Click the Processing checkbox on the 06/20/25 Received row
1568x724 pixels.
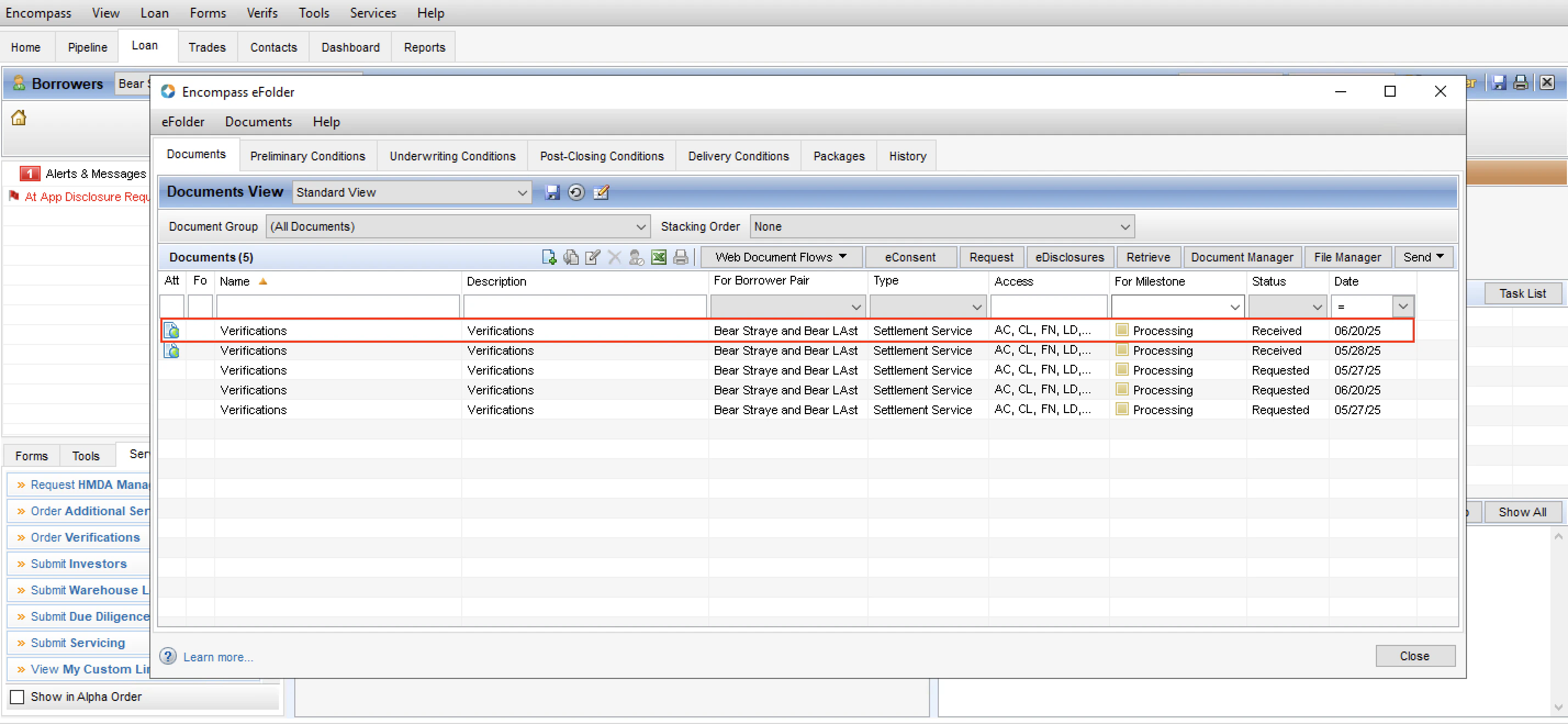[1122, 330]
